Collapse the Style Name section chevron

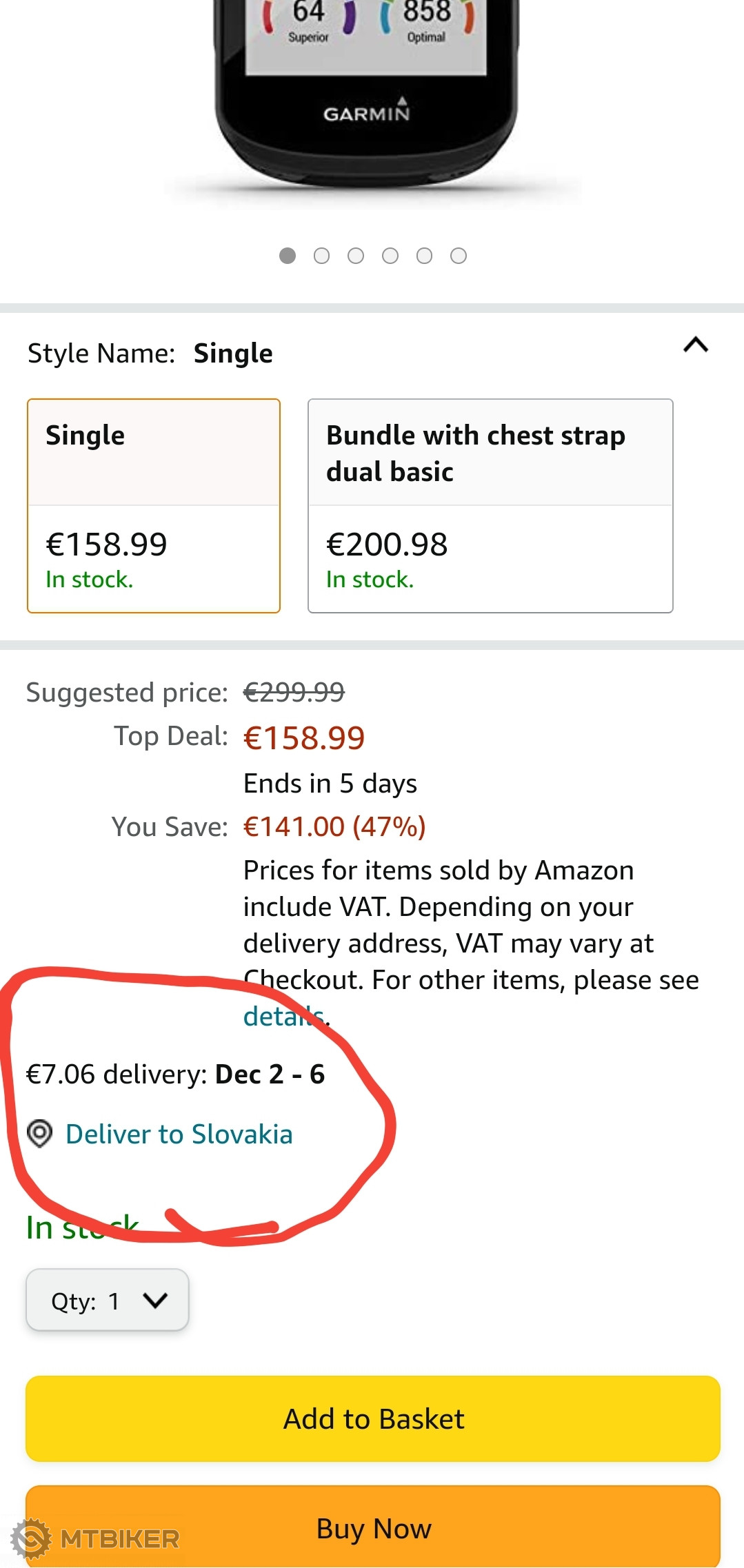coord(696,345)
